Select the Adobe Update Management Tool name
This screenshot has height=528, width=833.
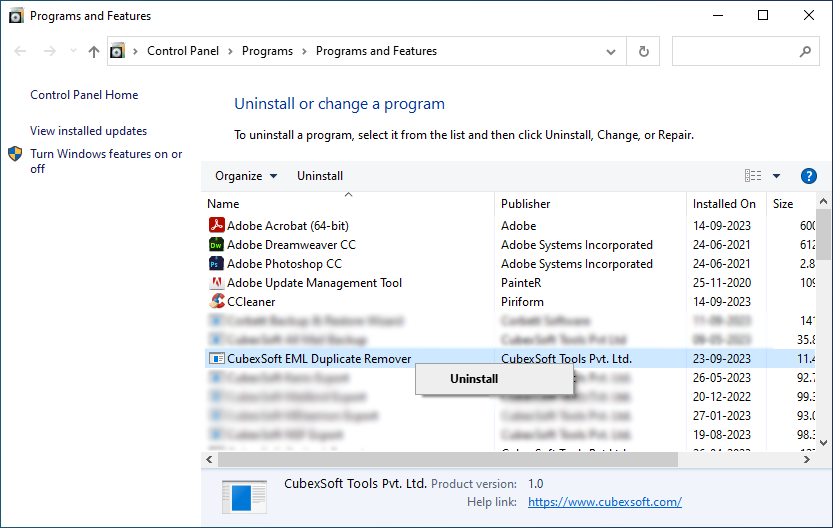click(314, 283)
